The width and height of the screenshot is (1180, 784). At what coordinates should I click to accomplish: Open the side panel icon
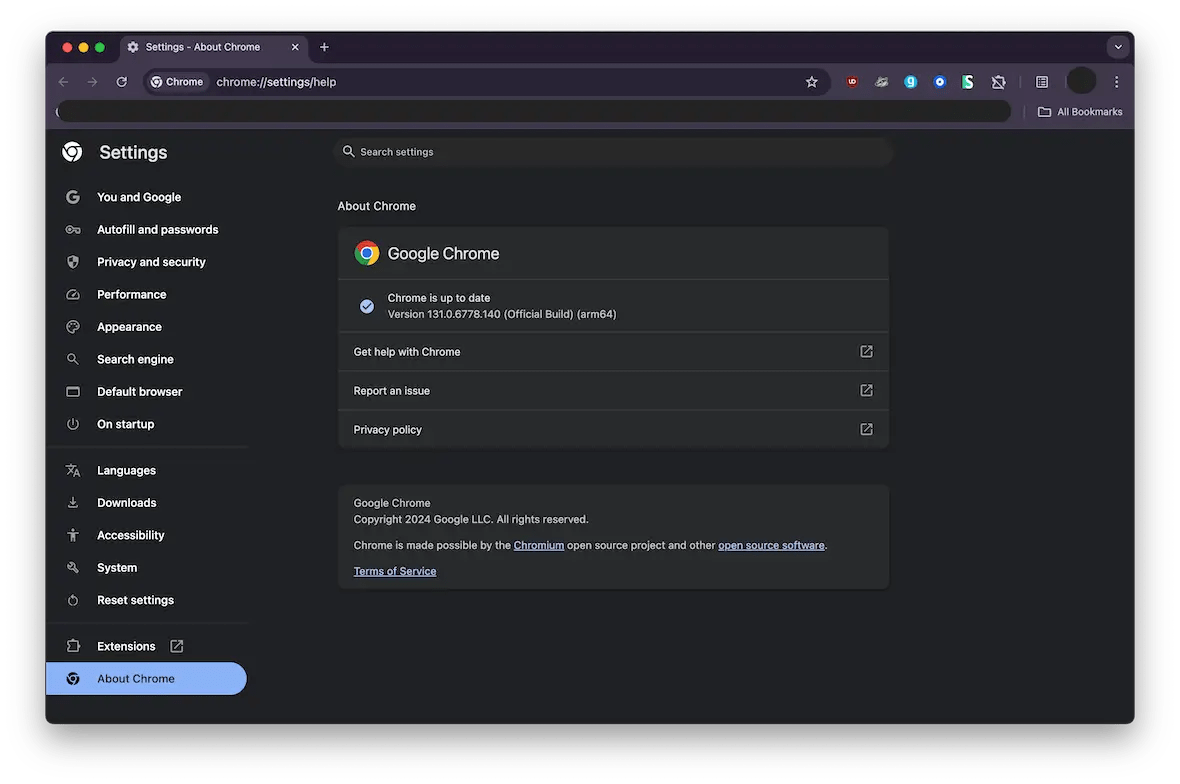[1042, 82]
